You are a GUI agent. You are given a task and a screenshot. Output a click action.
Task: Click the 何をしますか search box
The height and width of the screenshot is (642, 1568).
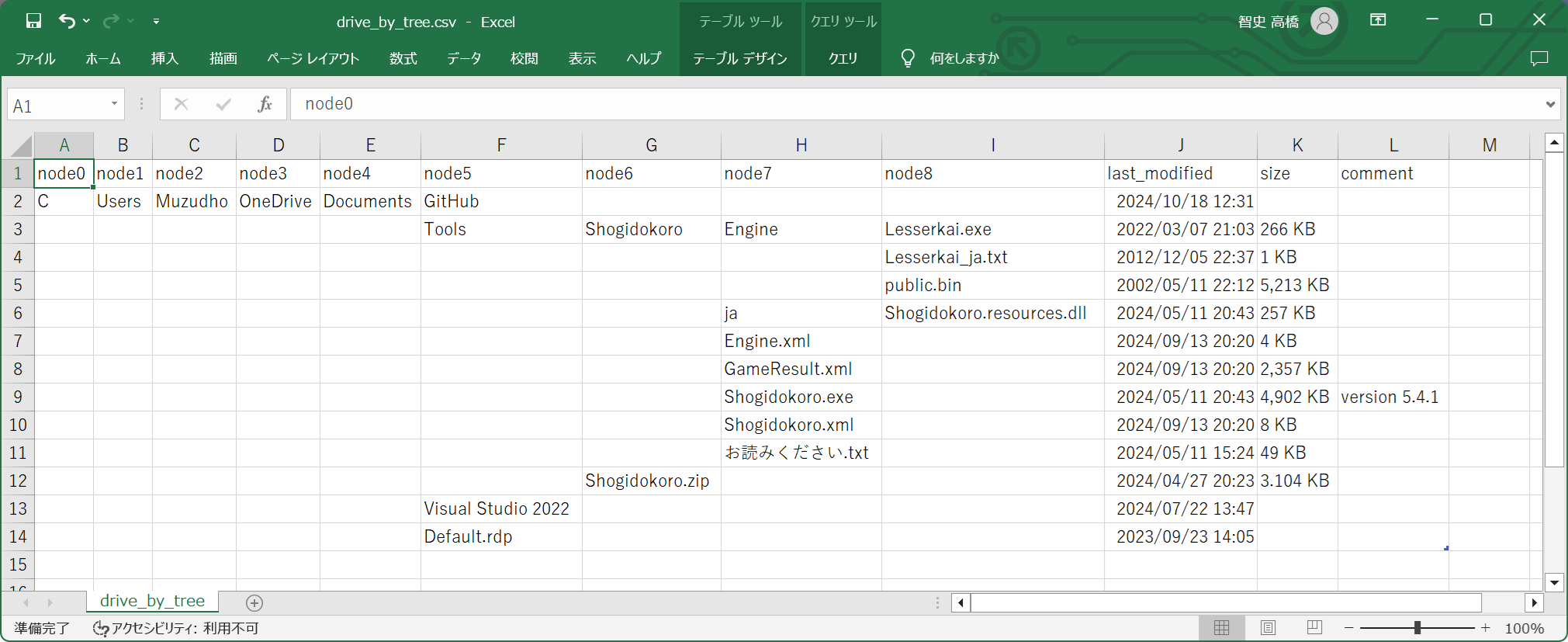pos(964,58)
